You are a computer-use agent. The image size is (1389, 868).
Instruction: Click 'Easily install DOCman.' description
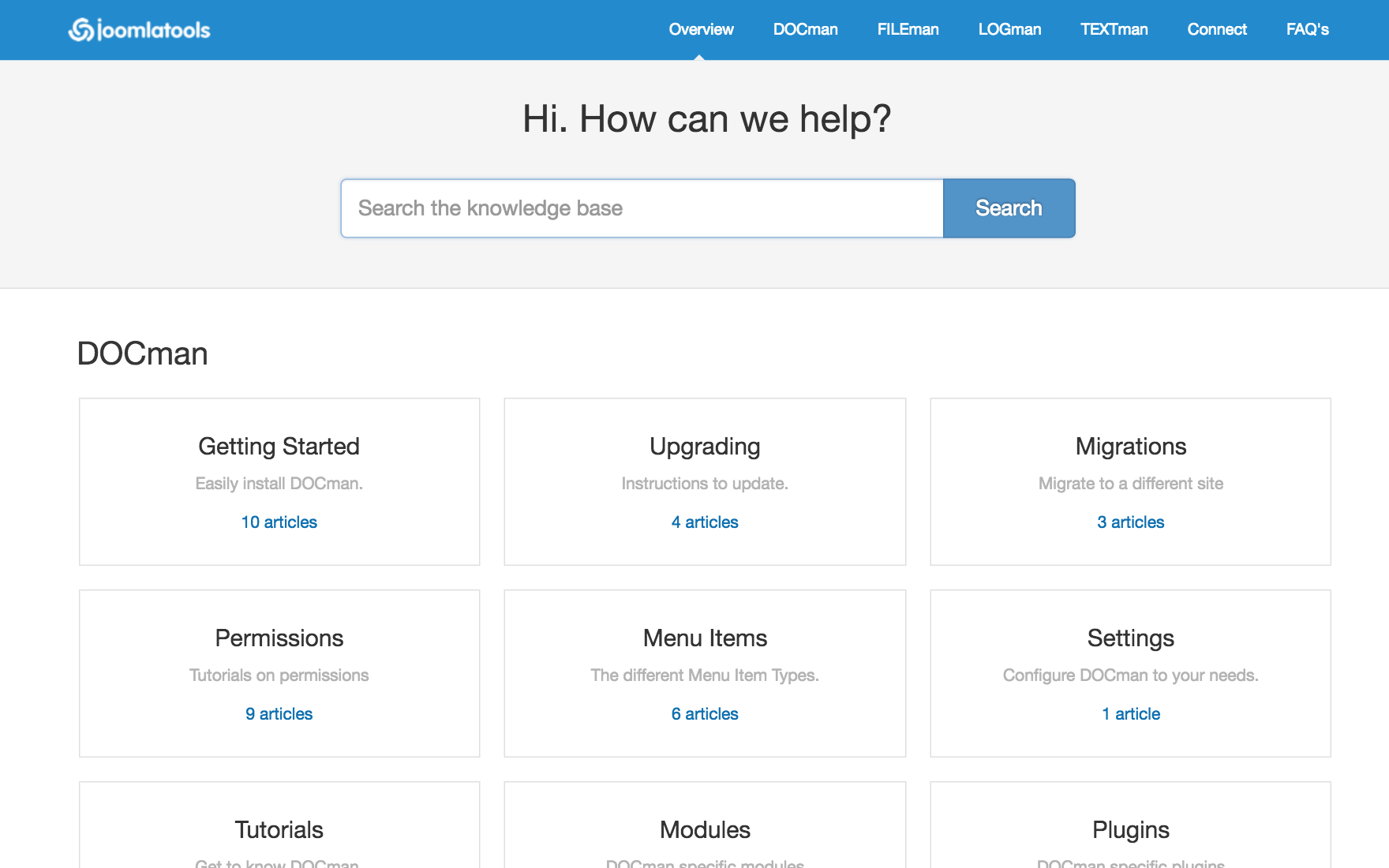pyautogui.click(x=279, y=484)
